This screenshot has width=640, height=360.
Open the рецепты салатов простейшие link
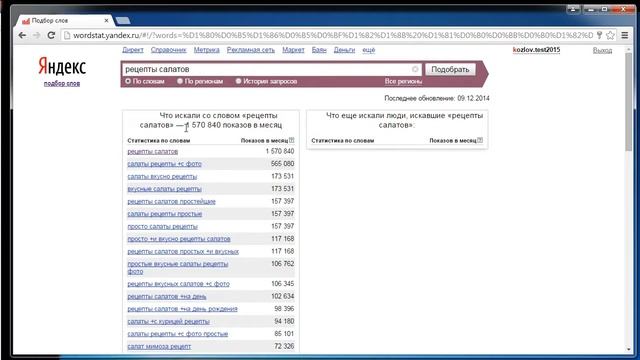point(171,201)
